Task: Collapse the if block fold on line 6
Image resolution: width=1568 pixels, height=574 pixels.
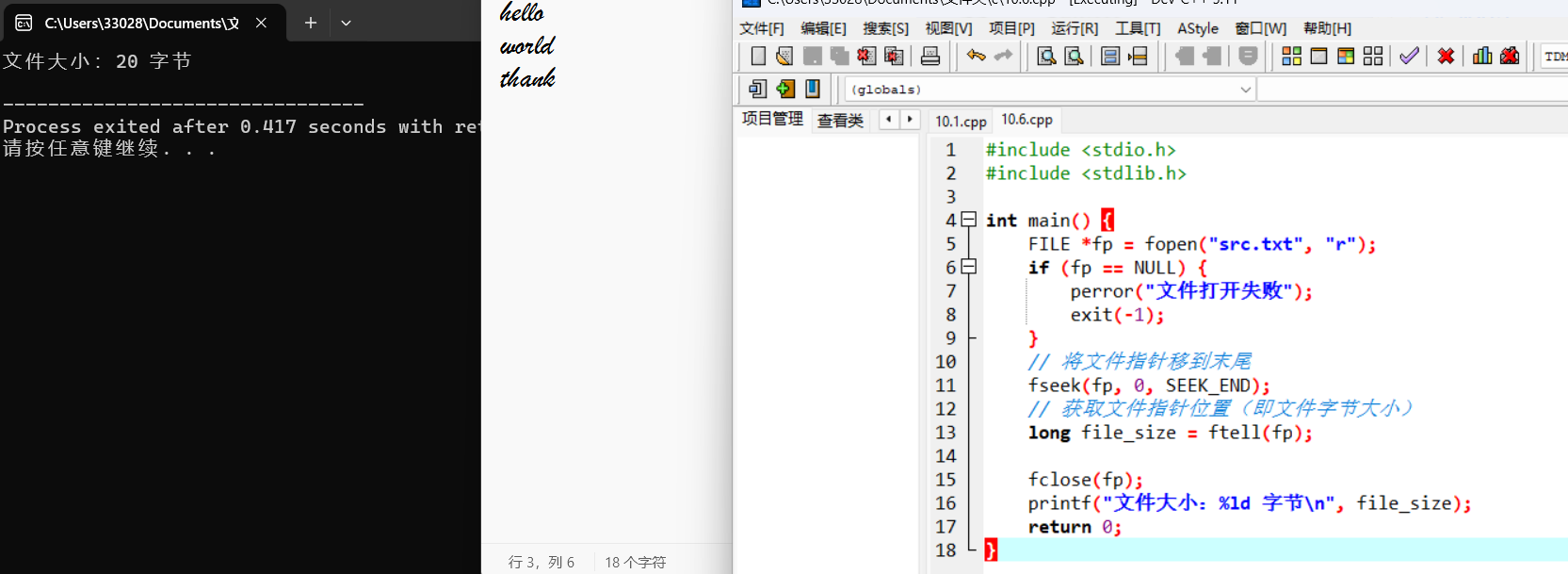Action: point(968,267)
